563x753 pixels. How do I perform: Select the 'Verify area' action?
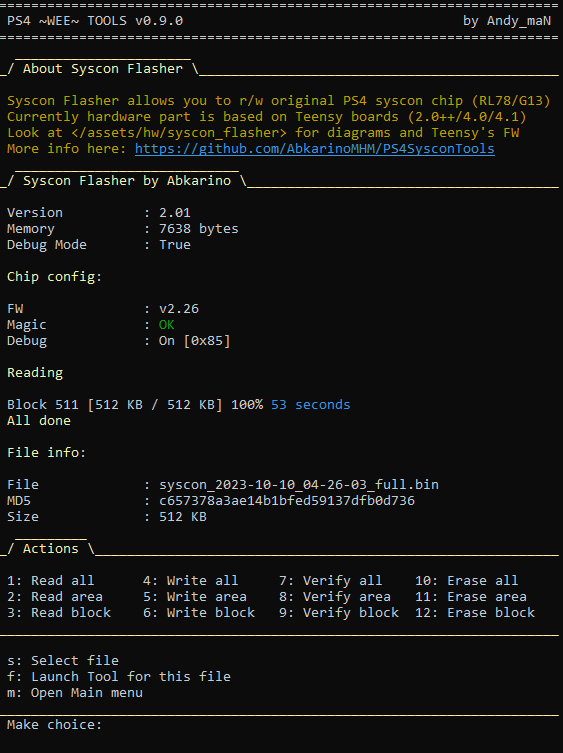[335, 596]
